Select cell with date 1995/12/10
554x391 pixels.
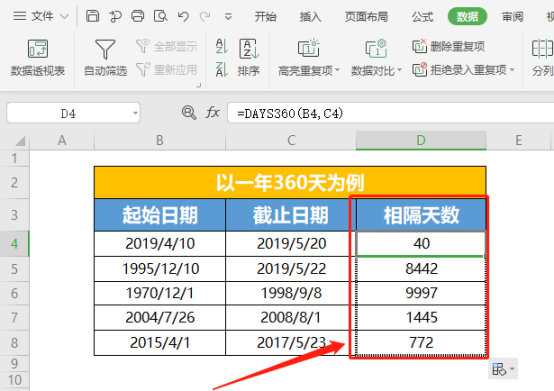[160, 269]
